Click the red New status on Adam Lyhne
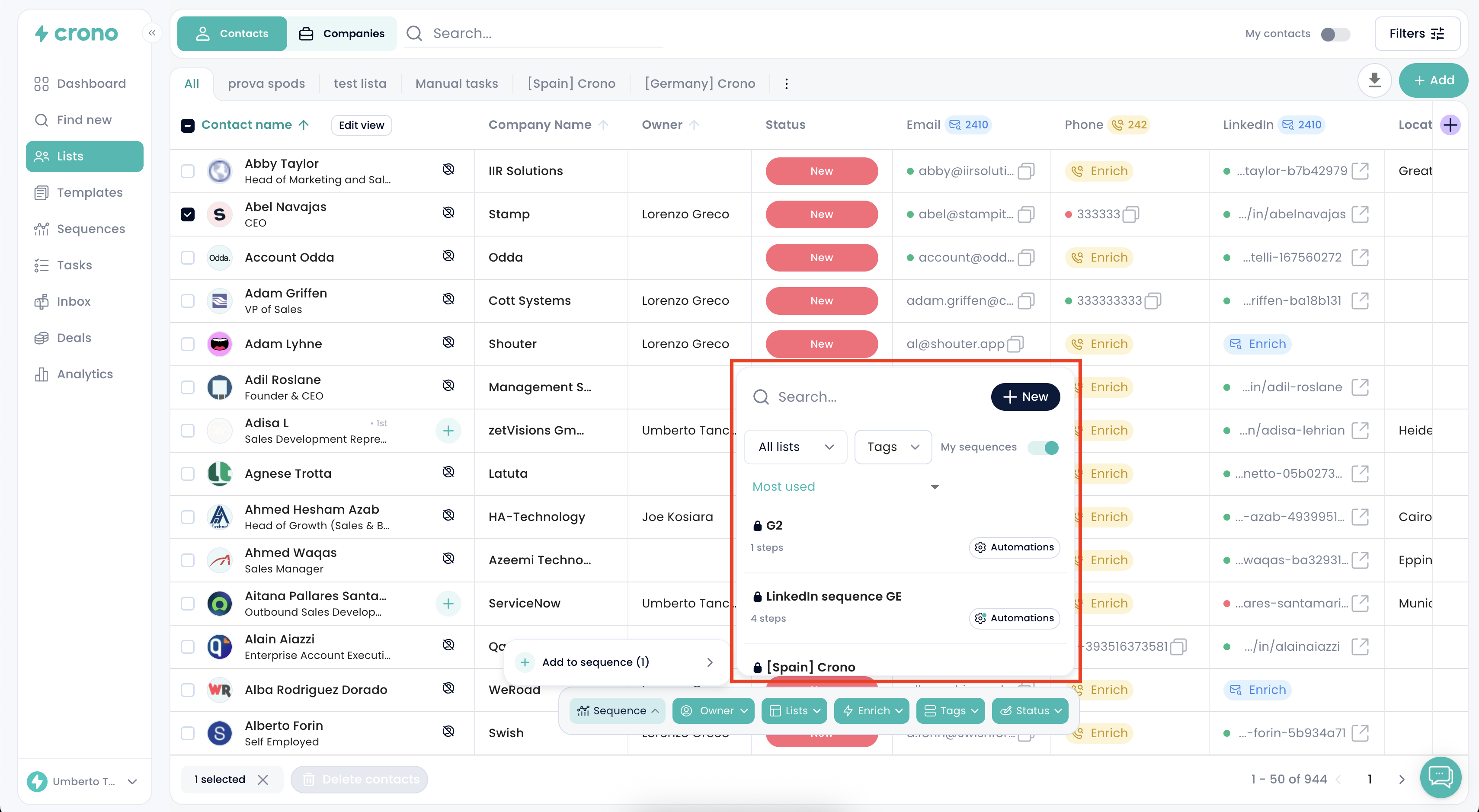The width and height of the screenshot is (1479, 812). 821,344
